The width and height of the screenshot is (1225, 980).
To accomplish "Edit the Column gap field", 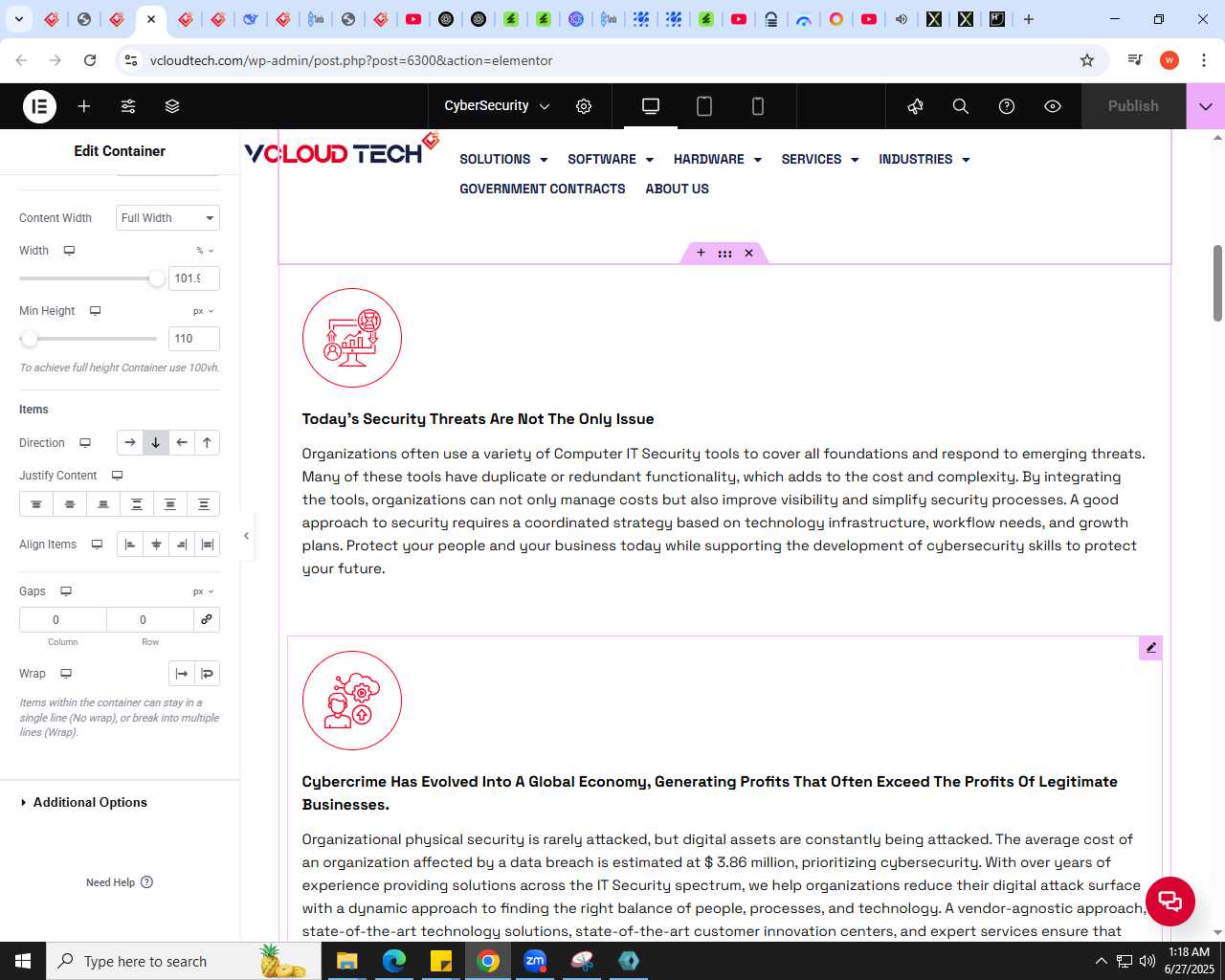I will click(63, 620).
